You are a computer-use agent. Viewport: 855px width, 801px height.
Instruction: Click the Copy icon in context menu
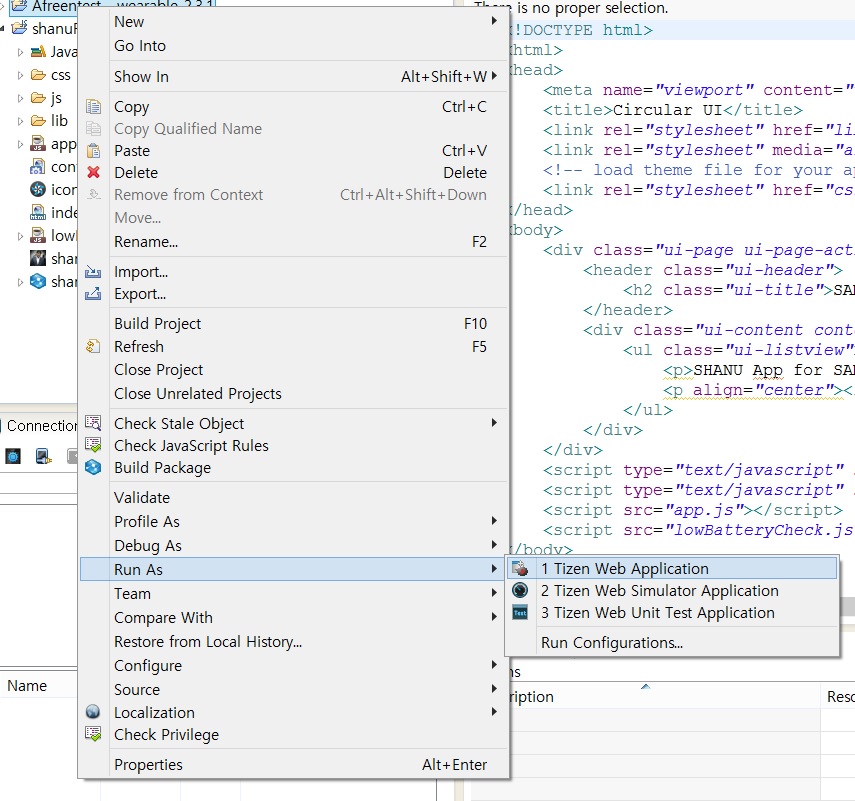pyautogui.click(x=93, y=106)
